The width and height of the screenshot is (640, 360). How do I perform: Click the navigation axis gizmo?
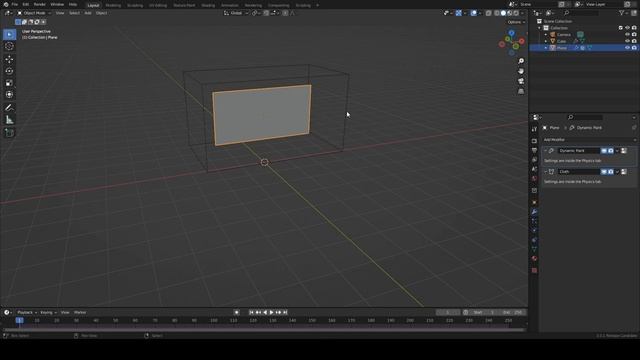pos(511,42)
